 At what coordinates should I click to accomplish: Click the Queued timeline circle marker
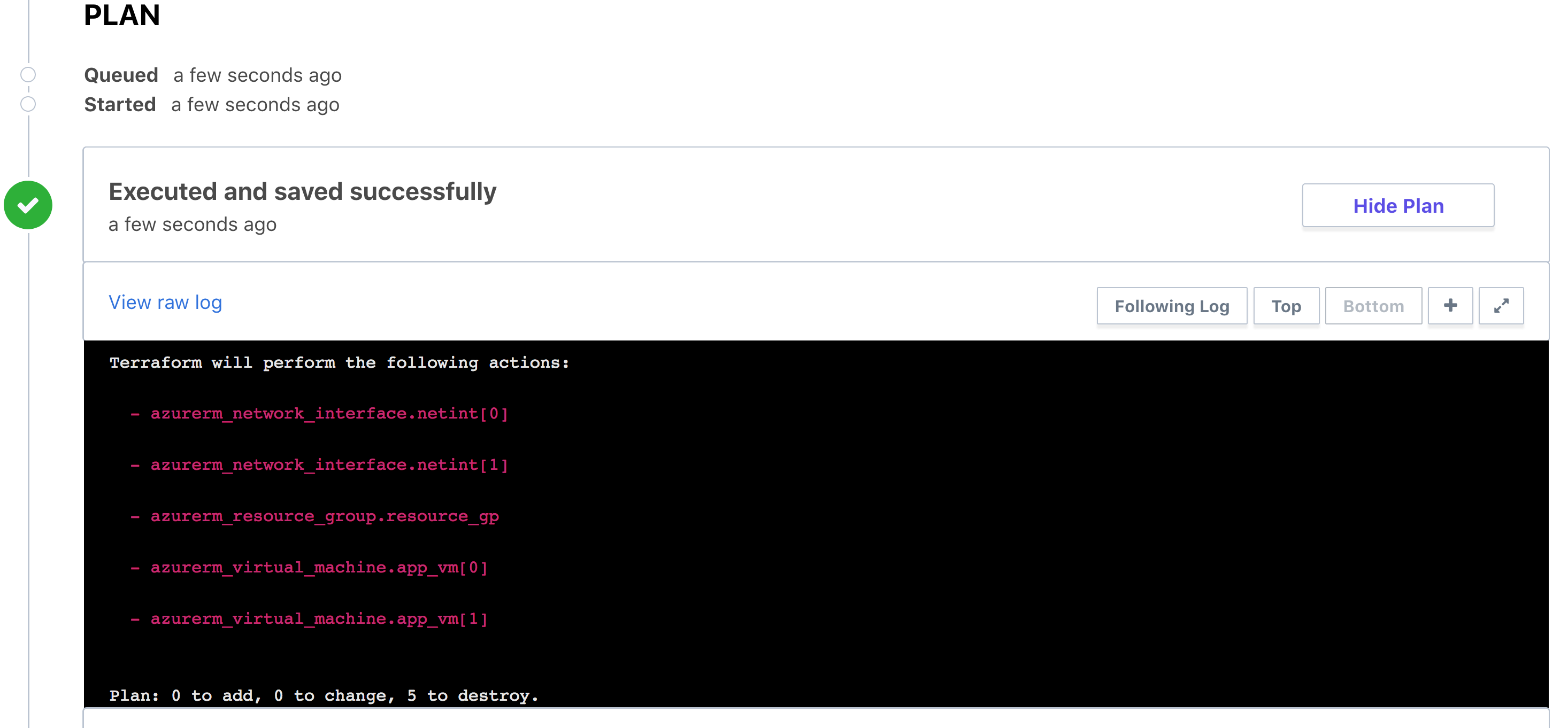pos(28,75)
